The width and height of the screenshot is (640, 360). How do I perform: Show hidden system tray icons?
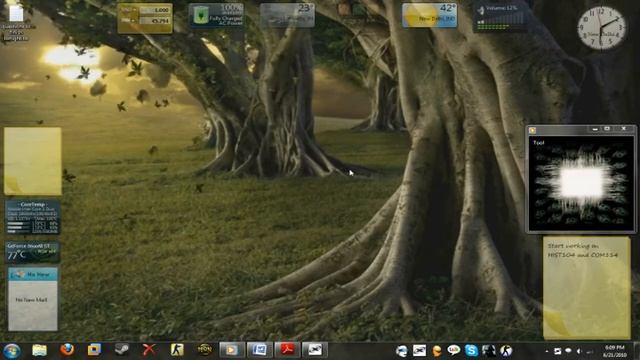tap(547, 351)
